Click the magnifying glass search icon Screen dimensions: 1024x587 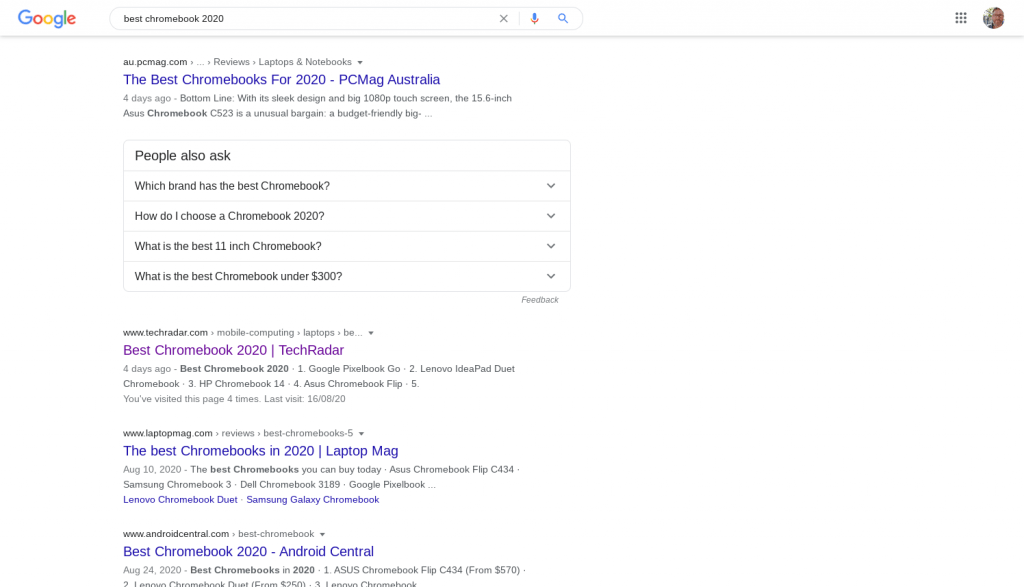(x=562, y=18)
